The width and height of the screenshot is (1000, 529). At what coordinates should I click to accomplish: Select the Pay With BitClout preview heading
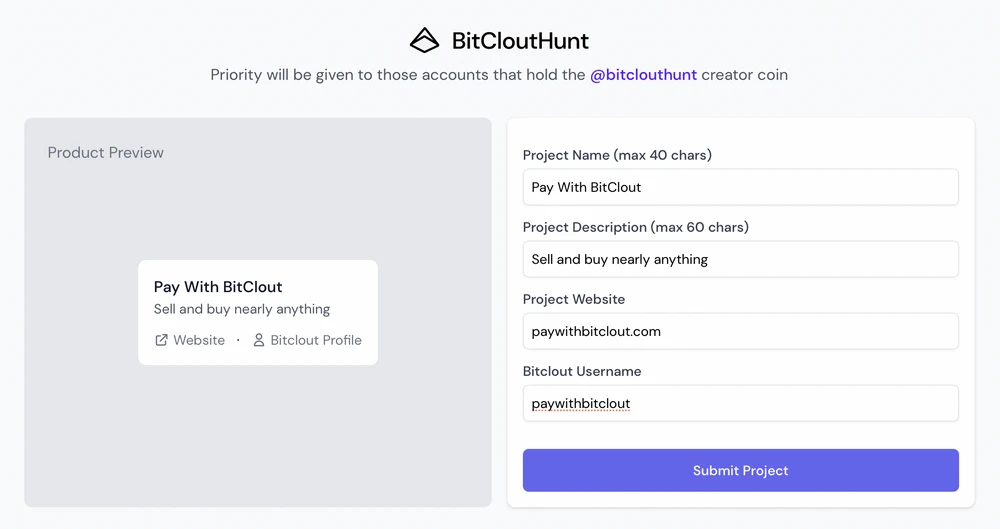[x=218, y=287]
